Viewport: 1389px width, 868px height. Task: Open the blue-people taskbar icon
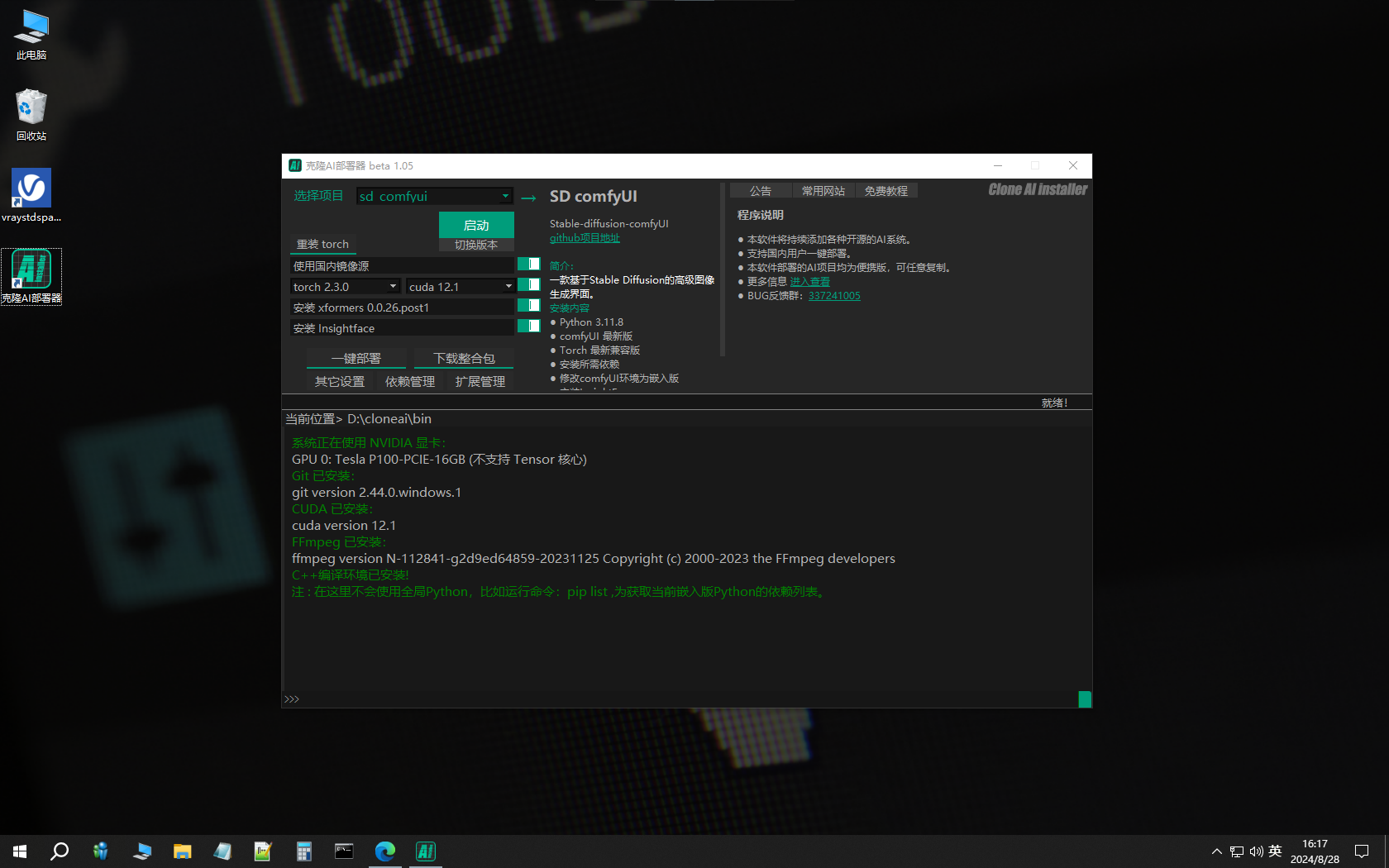coord(101,851)
